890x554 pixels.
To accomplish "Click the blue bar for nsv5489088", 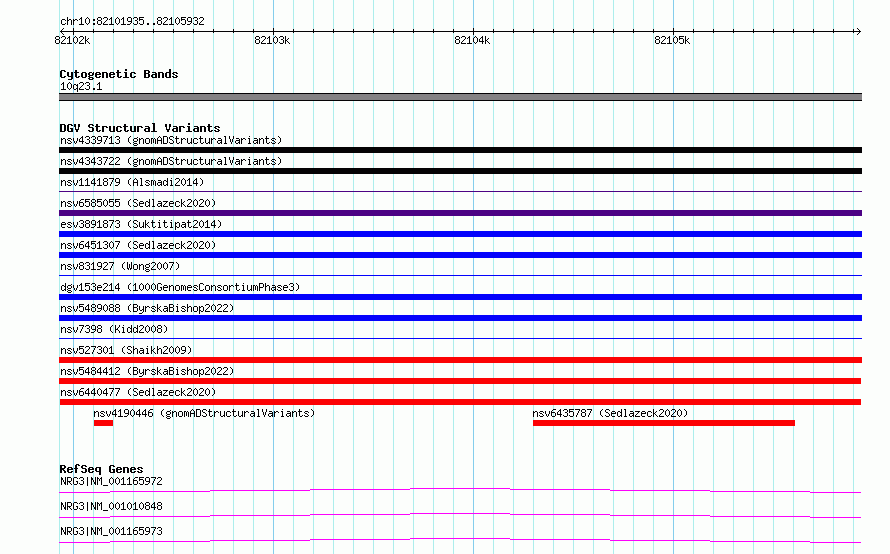I will [x=460, y=318].
